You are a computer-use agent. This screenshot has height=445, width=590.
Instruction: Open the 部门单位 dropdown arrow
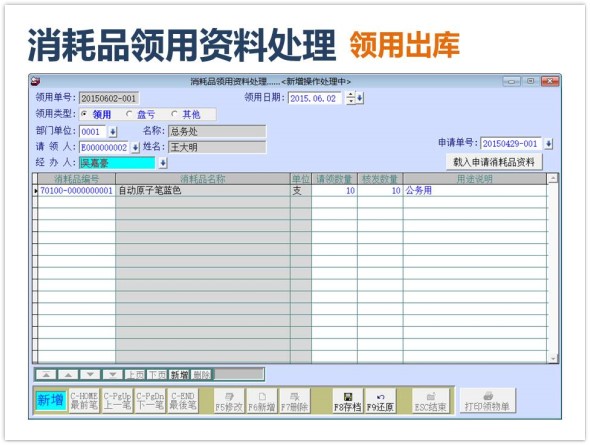click(x=113, y=132)
